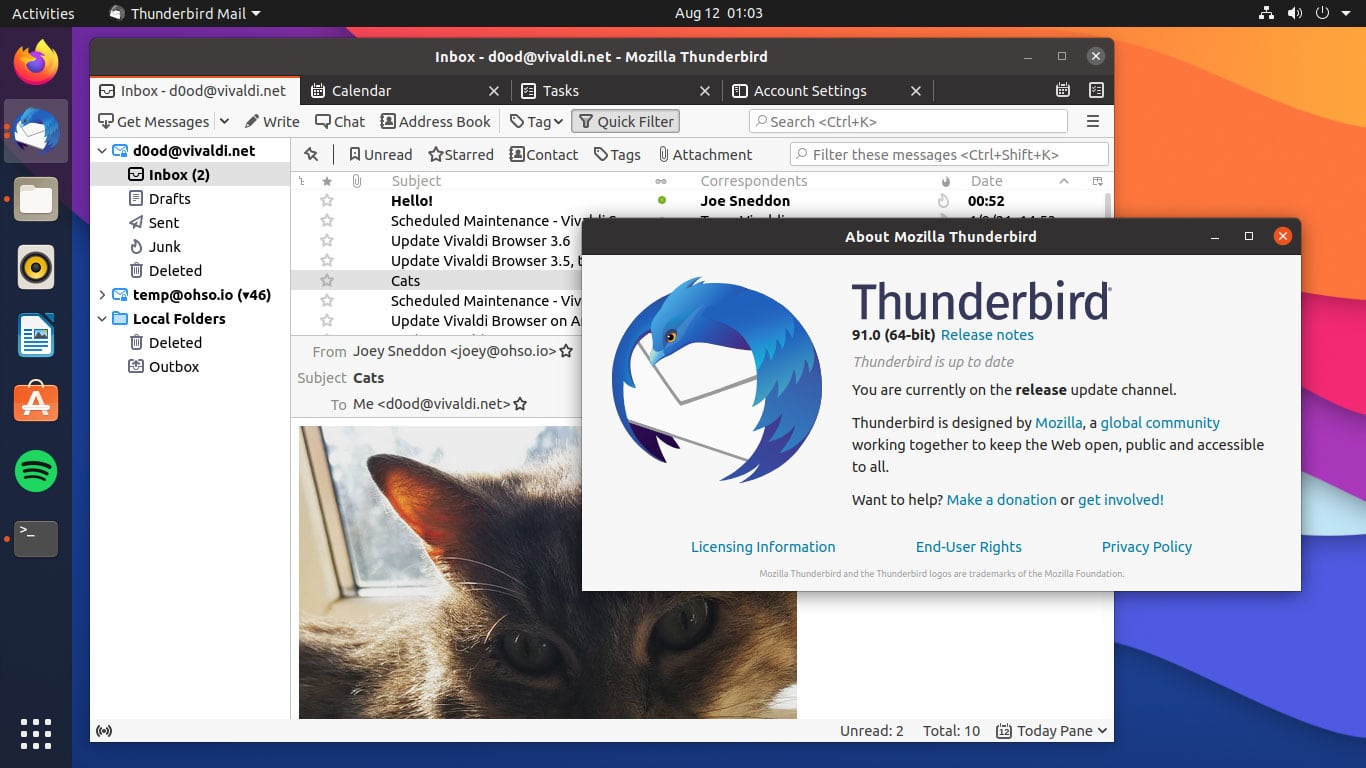The image size is (1366, 768).
Task: Select the Inbox - d0od@vivaldi.net tab
Action: (193, 90)
